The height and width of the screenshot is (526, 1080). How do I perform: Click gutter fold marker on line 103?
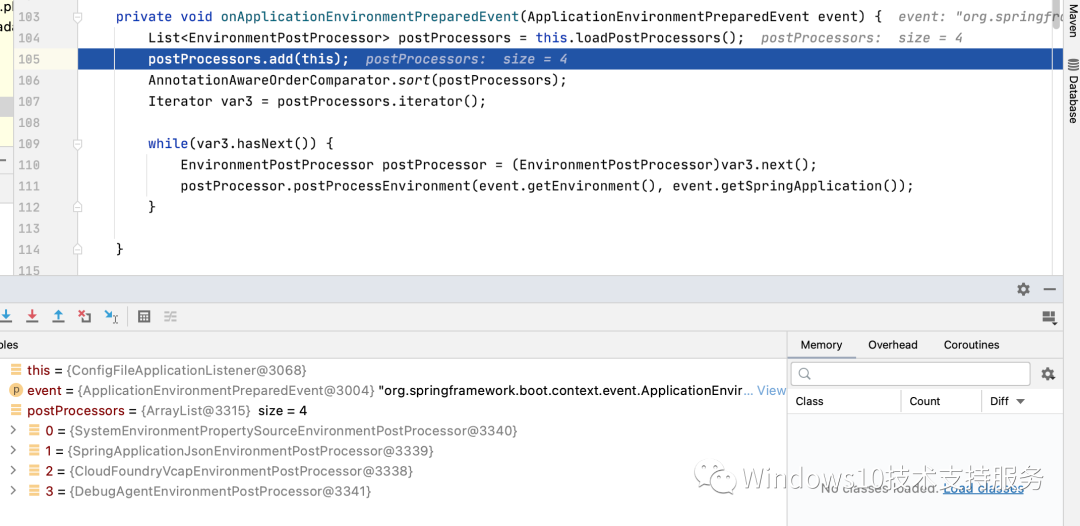pos(77,17)
